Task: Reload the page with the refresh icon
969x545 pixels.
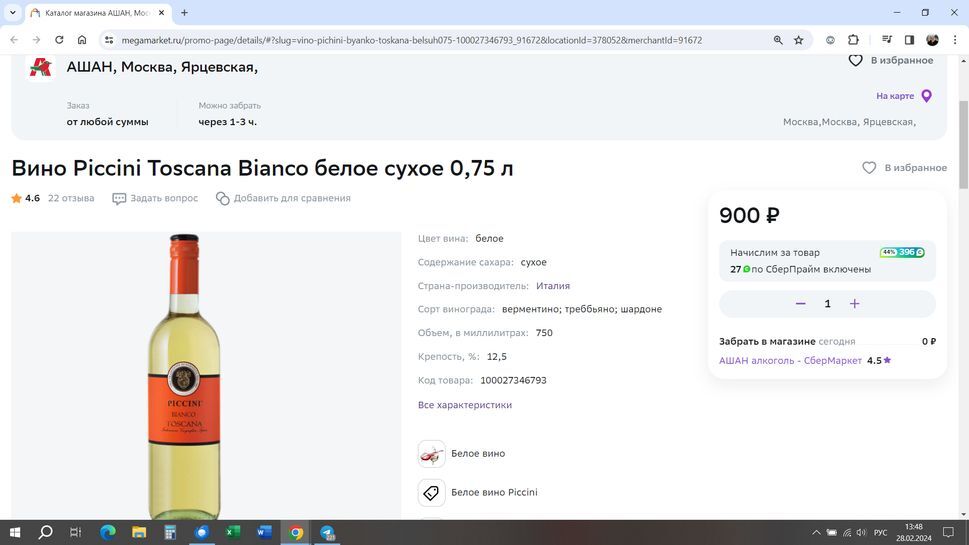Action: tap(59, 40)
